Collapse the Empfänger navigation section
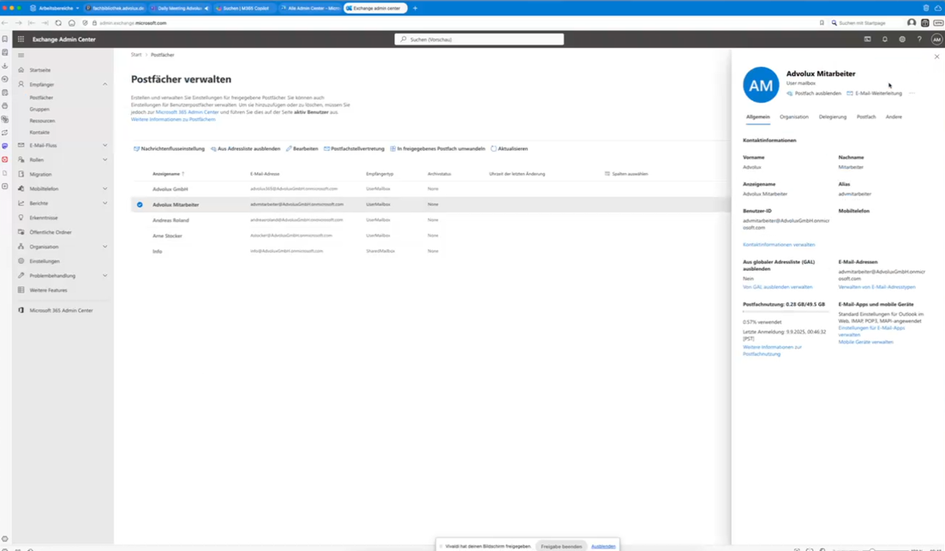 click(x=105, y=84)
